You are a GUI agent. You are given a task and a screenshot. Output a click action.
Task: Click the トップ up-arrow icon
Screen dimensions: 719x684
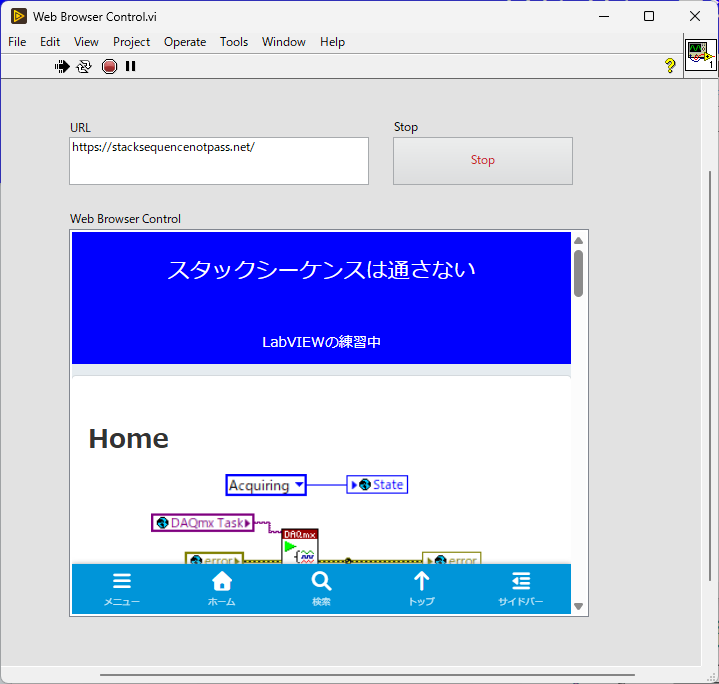click(x=421, y=581)
